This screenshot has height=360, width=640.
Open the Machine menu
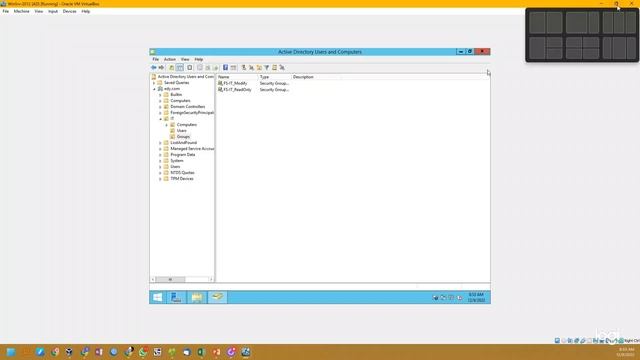(x=22, y=11)
